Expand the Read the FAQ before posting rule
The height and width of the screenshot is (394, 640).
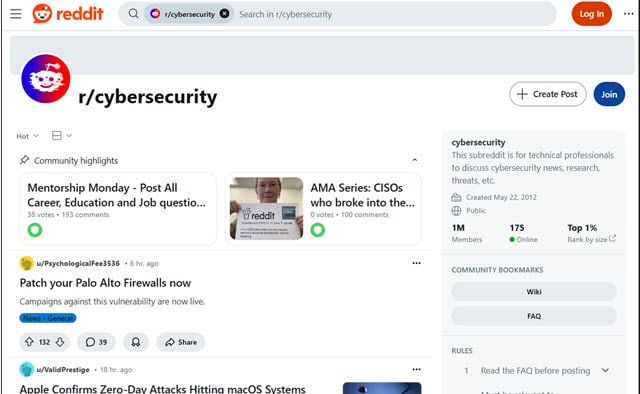605,370
